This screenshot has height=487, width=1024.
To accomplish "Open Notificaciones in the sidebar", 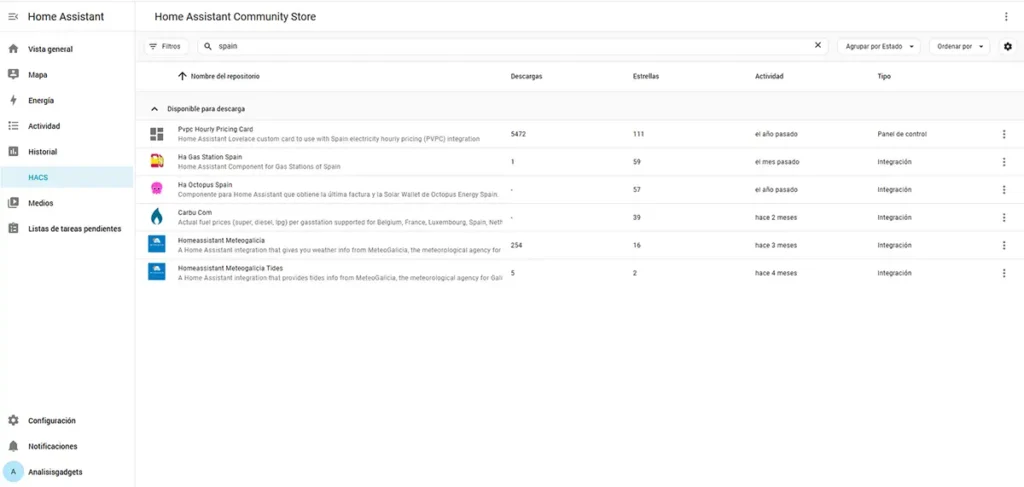I will [x=67, y=447].
